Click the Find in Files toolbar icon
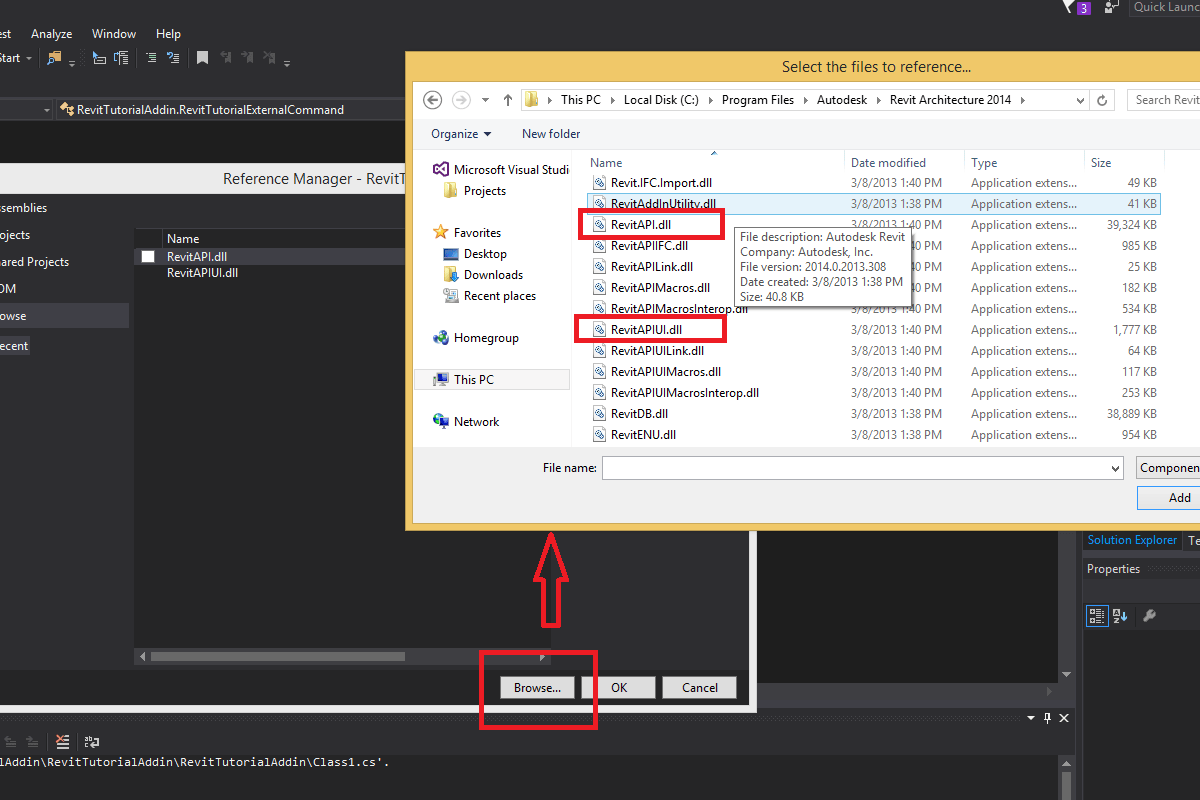Screen dimensions: 1200x800 pyautogui.click(x=54, y=58)
